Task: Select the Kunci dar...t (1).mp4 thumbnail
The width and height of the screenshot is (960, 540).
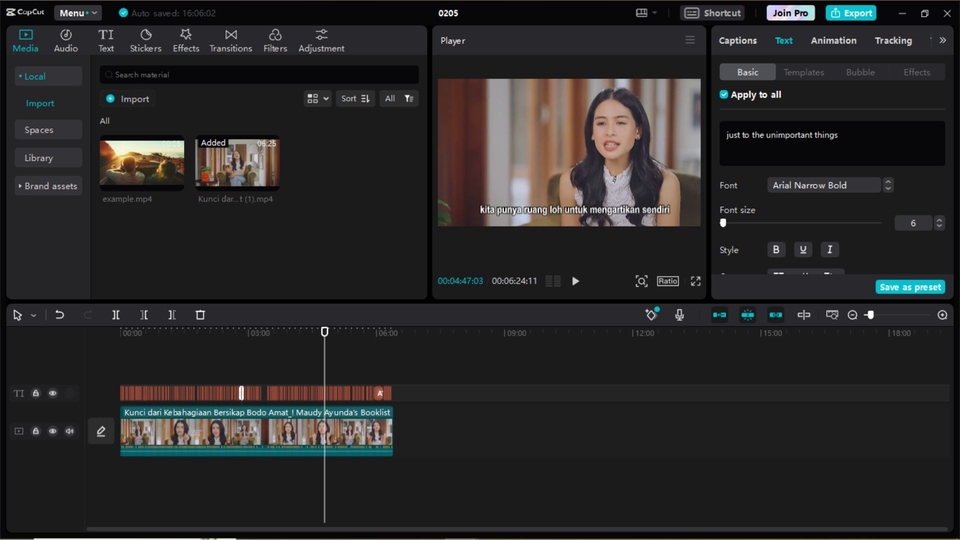Action: (238, 163)
